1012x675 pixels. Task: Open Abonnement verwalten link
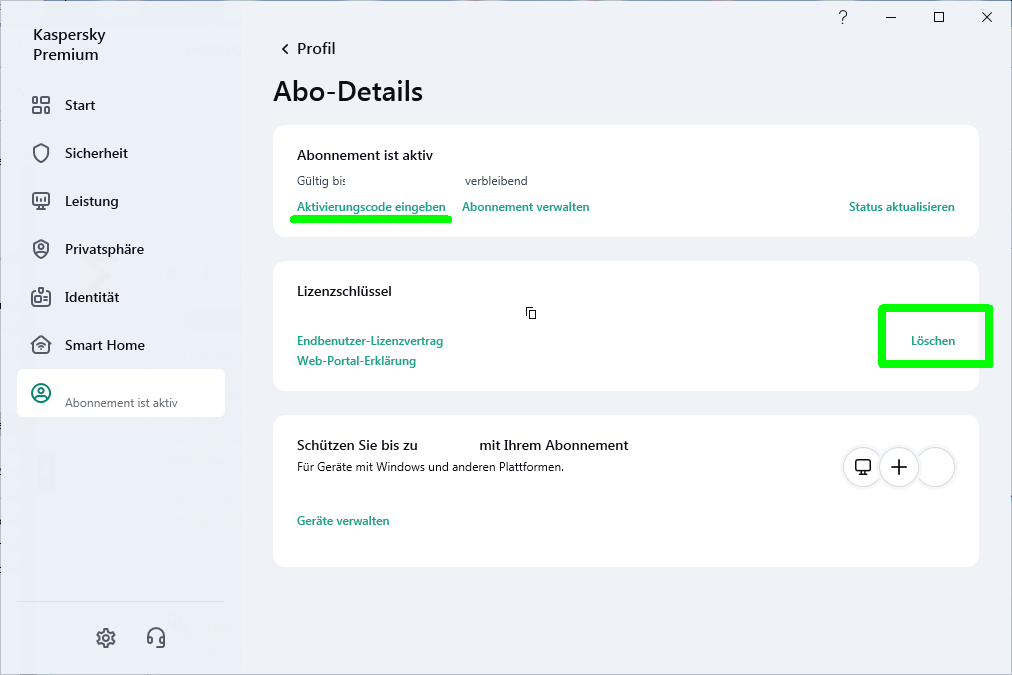525,207
